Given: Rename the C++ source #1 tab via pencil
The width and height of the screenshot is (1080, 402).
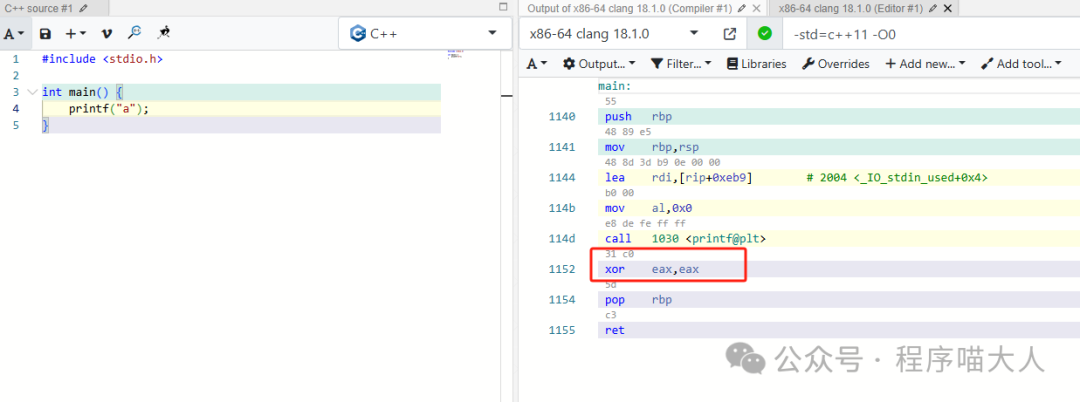Looking at the screenshot, I should pos(84,8).
